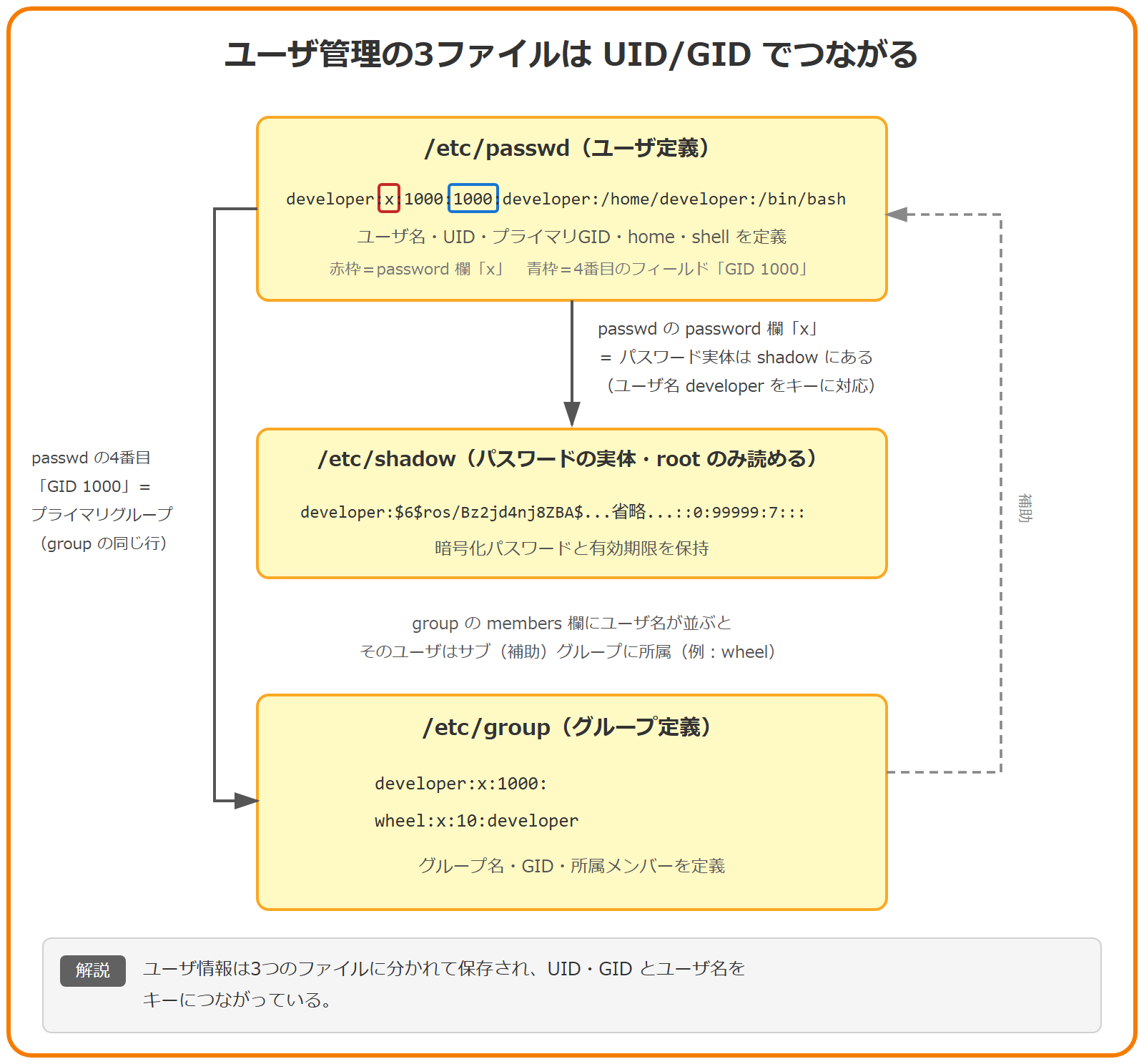Click the developer:x:1000: group line
The image size is (1144, 1064).
pos(461,784)
